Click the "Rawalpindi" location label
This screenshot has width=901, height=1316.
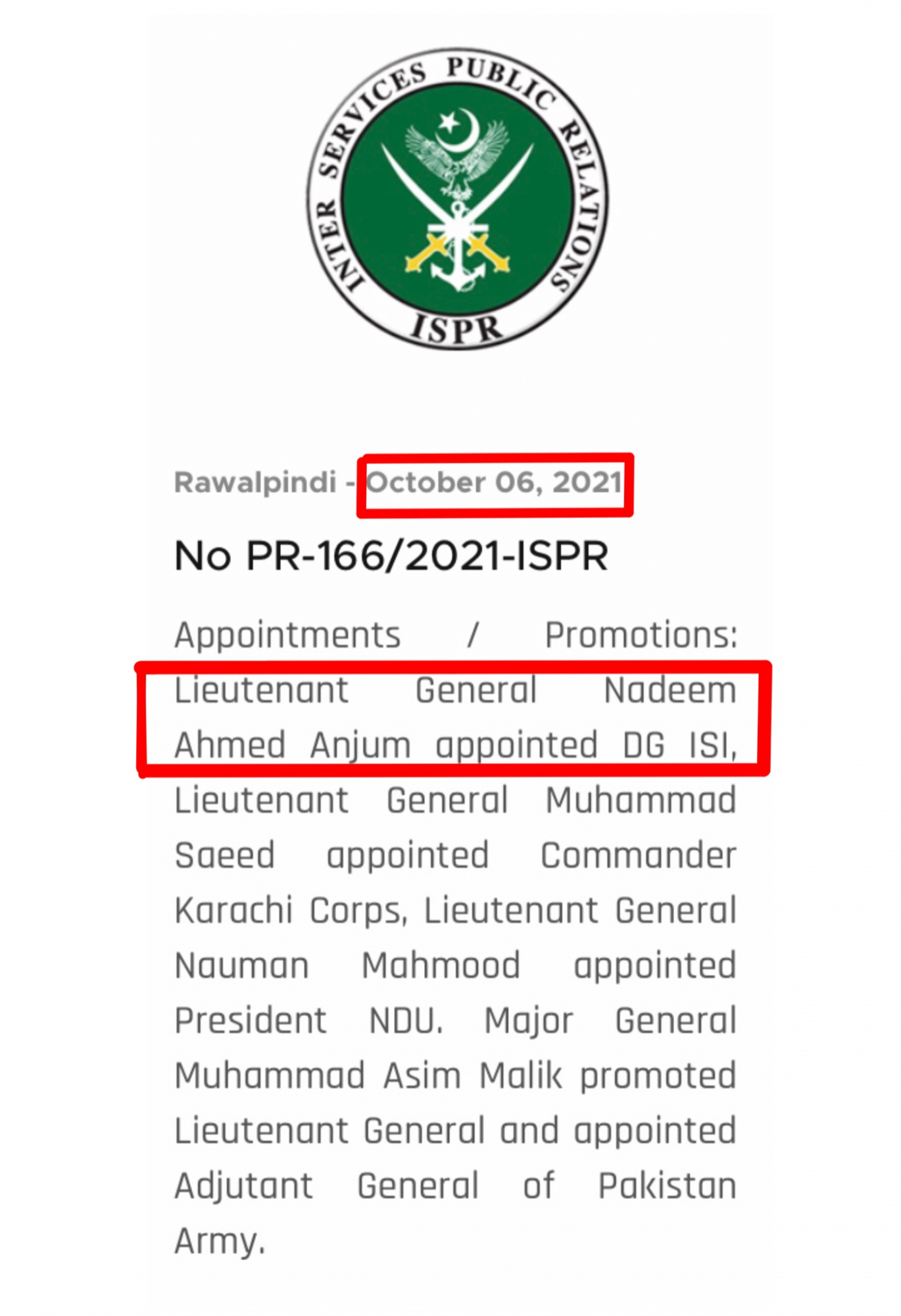(256, 483)
